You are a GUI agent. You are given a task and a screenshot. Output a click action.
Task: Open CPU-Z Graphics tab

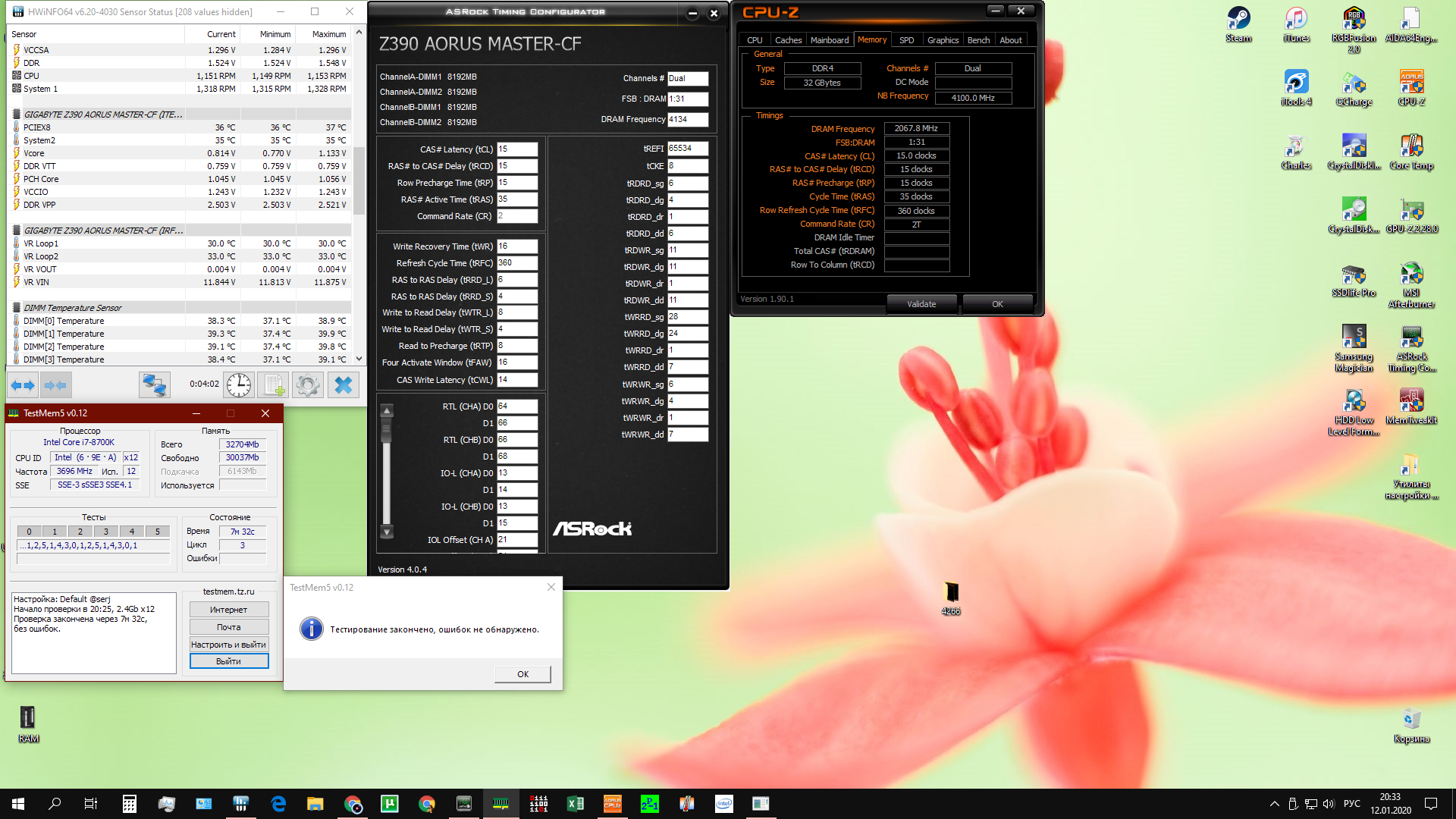click(x=943, y=40)
